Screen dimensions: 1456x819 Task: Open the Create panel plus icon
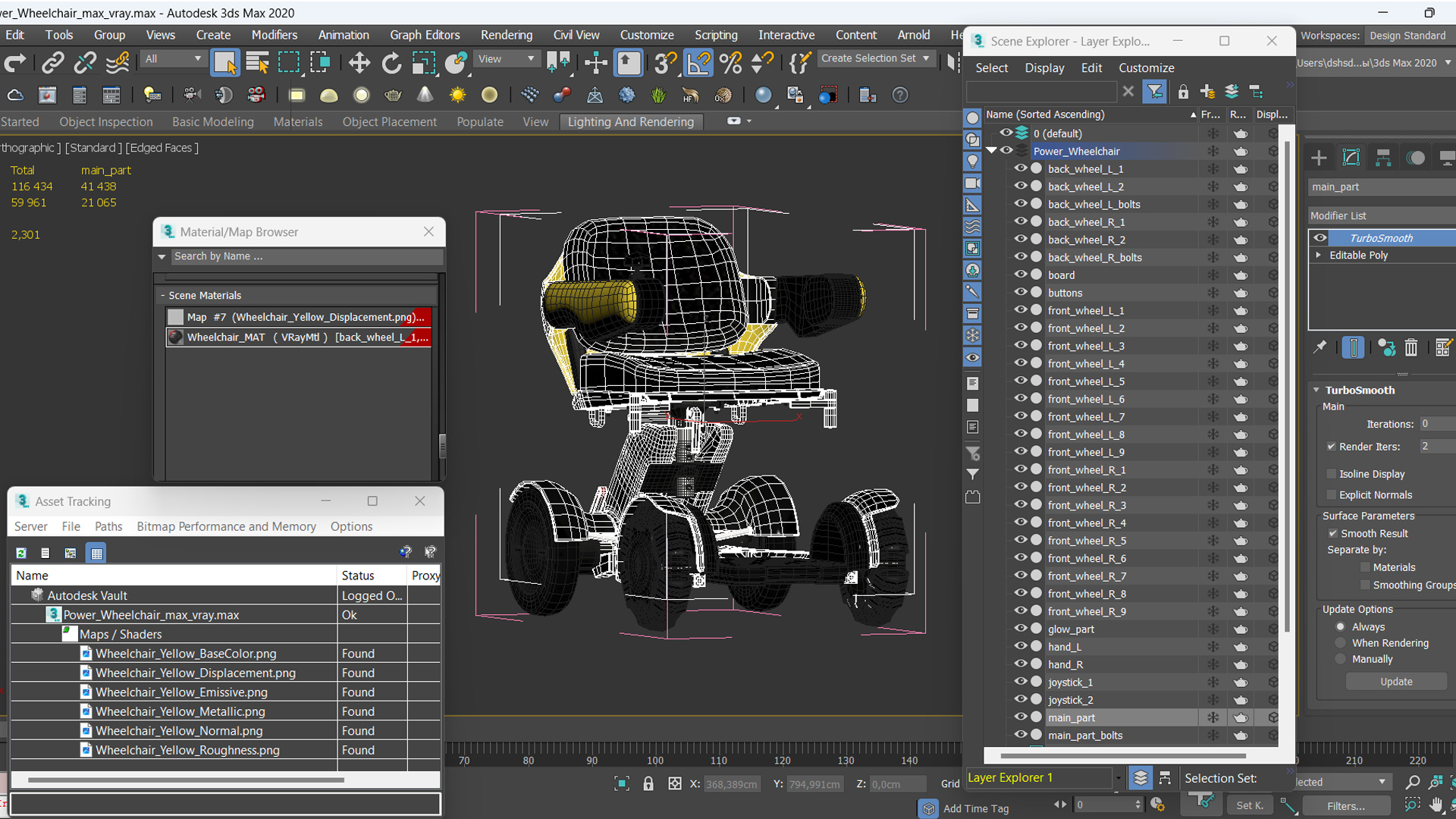coord(1319,158)
